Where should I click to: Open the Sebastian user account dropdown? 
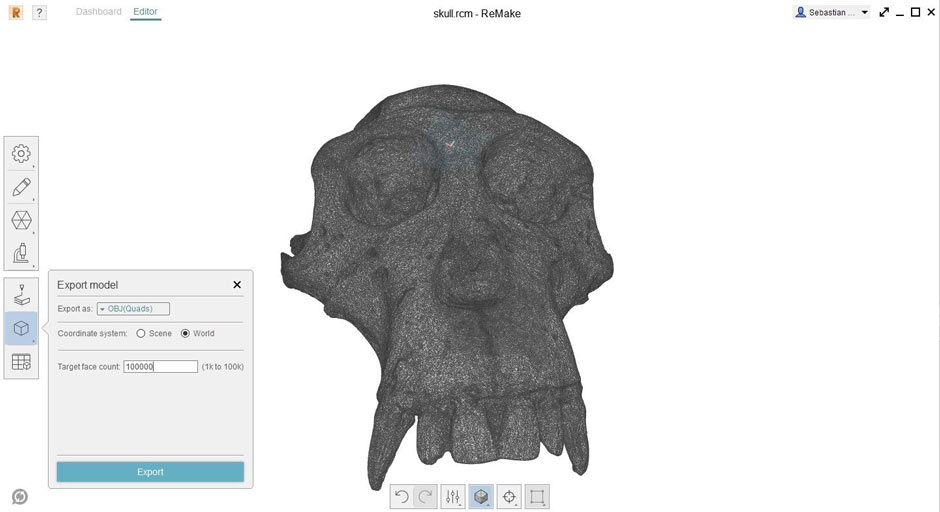point(832,12)
